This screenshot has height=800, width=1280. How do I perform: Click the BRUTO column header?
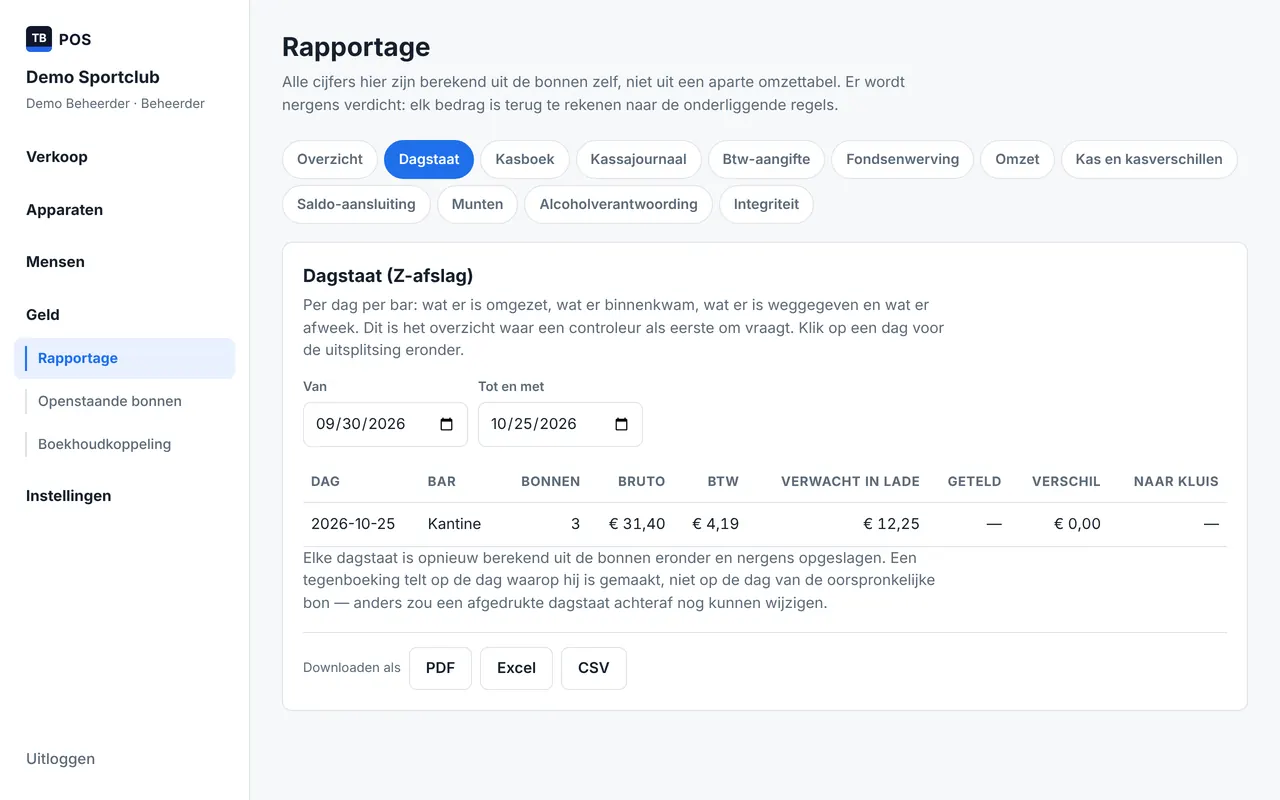click(641, 481)
